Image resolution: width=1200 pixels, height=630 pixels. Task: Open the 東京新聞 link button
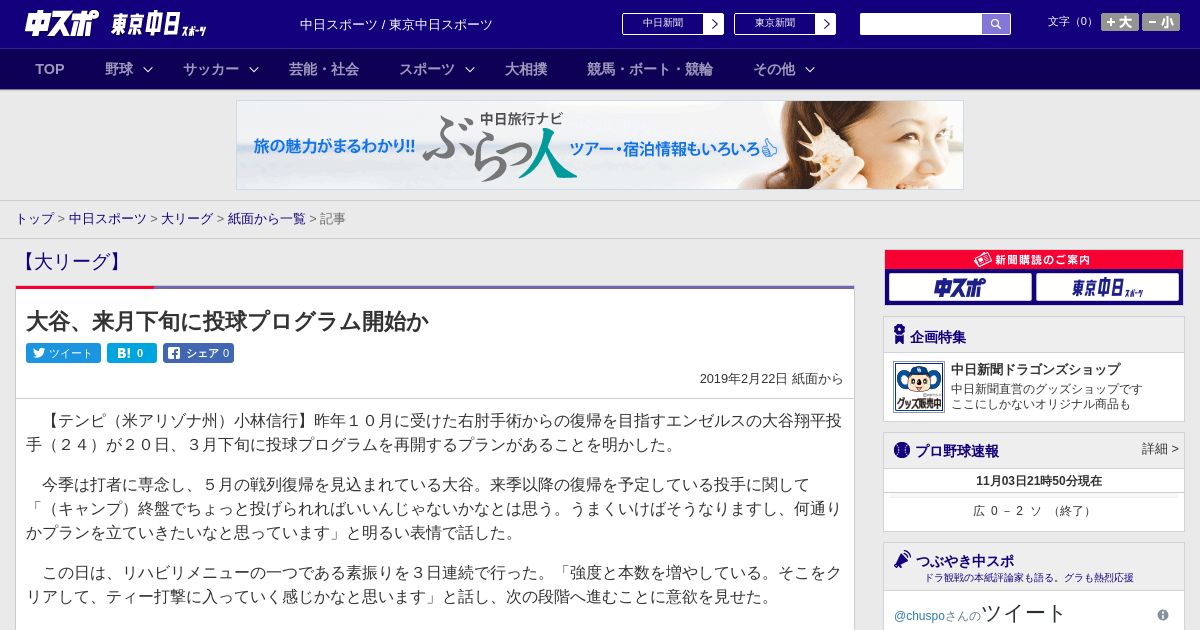[775, 24]
